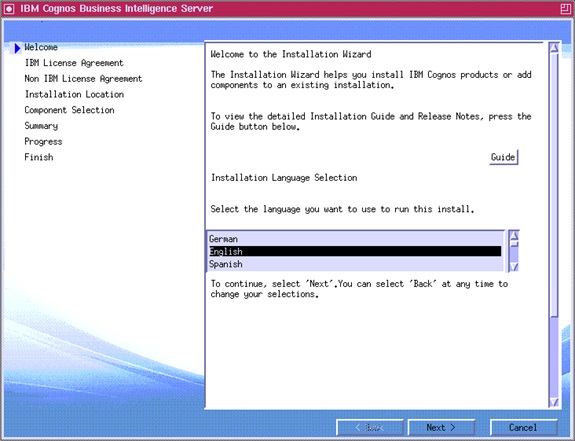Click the 'Installation Language Selection' heading
Viewport: 575px width, 441px height.
tap(284, 178)
